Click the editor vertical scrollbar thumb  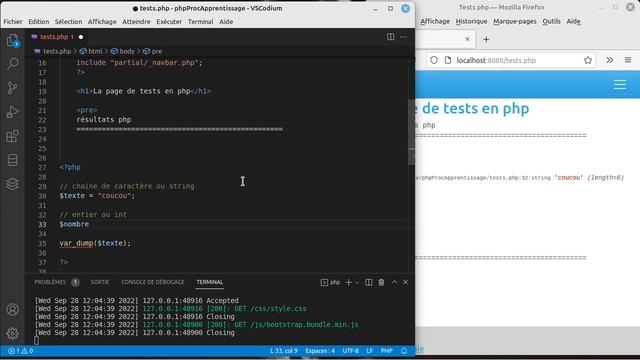(x=411, y=132)
